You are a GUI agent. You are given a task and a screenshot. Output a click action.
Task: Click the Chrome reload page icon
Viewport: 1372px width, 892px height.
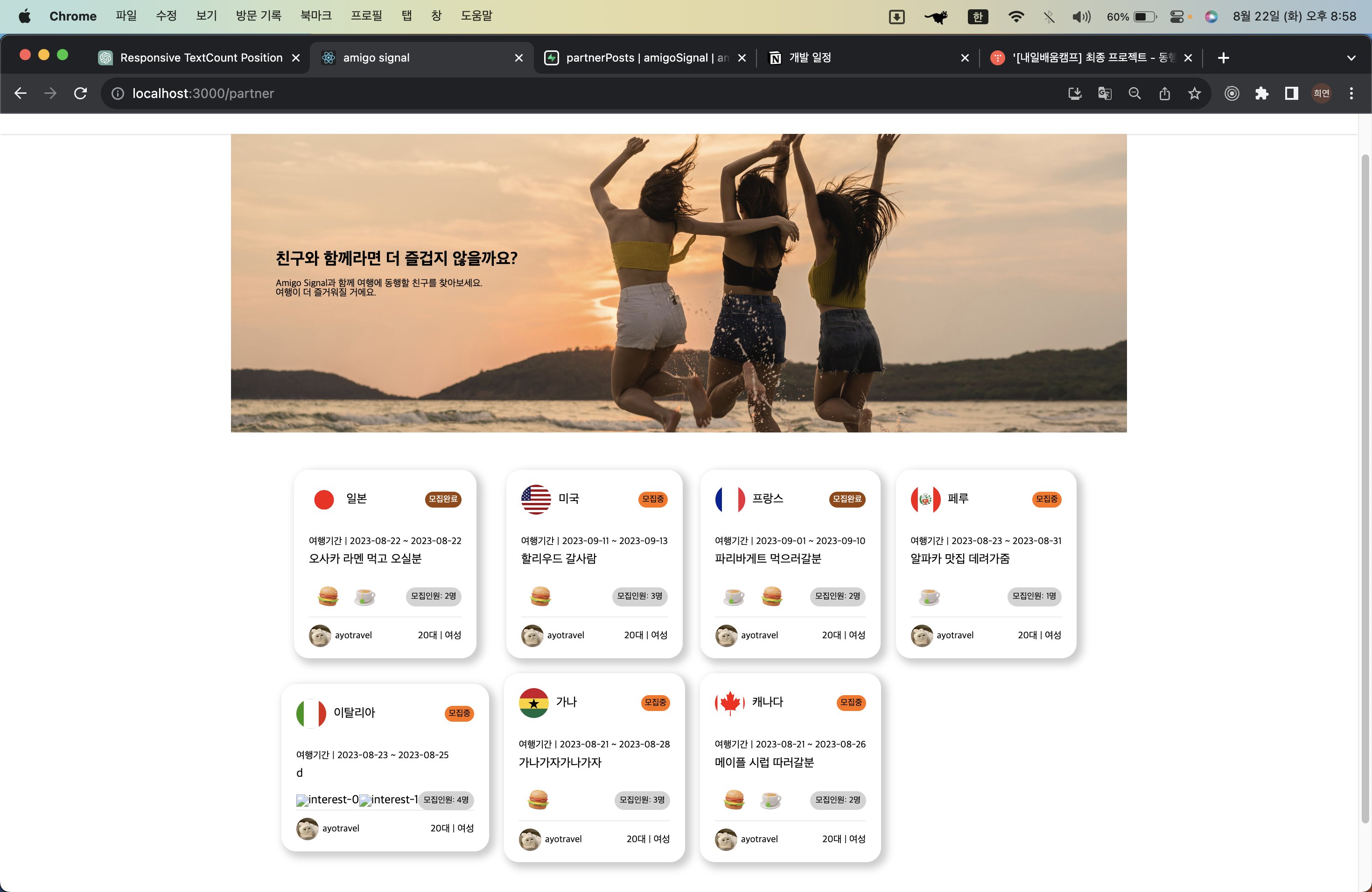click(80, 93)
